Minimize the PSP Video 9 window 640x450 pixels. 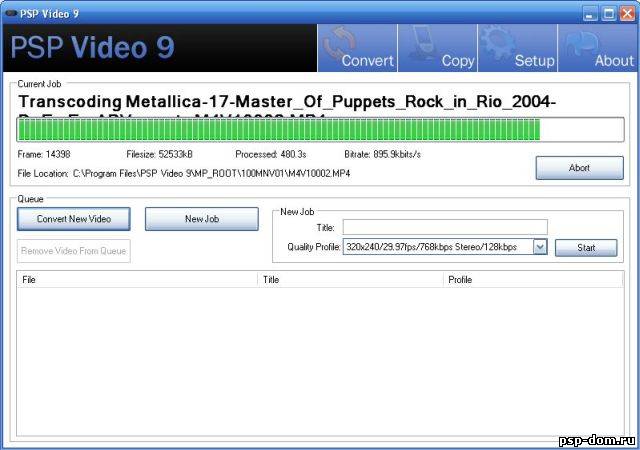pyautogui.click(x=591, y=12)
